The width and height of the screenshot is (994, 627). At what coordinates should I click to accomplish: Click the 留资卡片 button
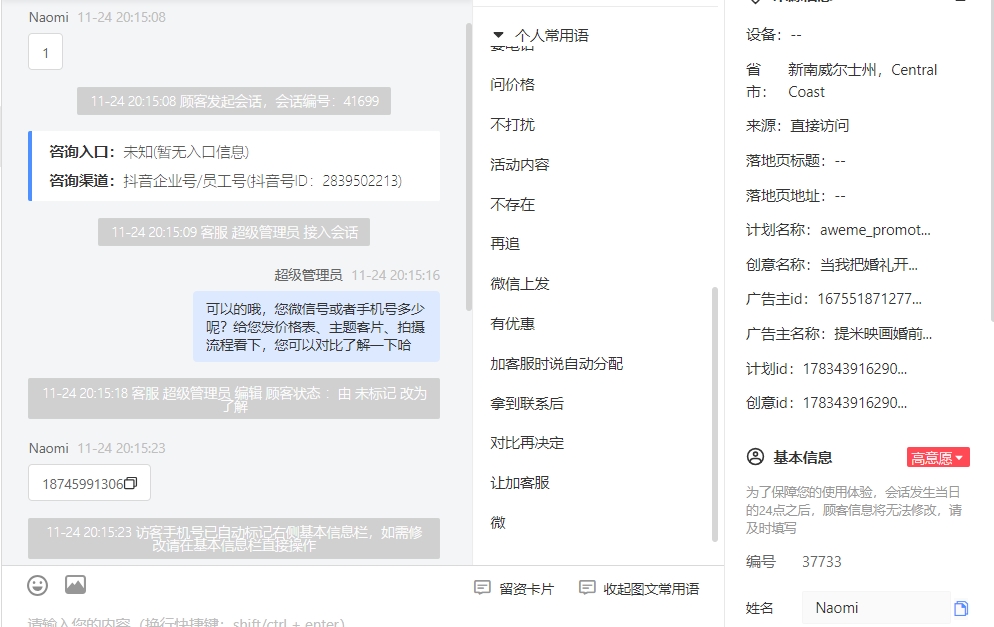[x=514, y=588]
